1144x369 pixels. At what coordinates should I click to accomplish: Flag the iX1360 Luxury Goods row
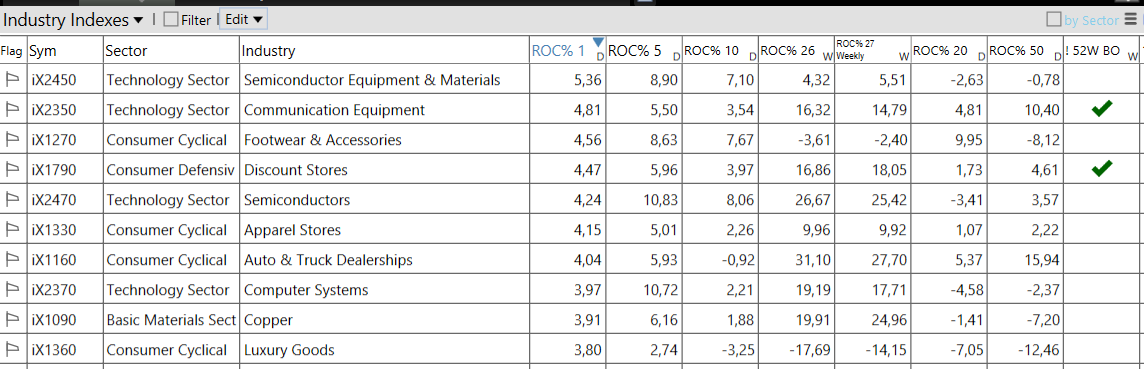pyautogui.click(x=12, y=349)
